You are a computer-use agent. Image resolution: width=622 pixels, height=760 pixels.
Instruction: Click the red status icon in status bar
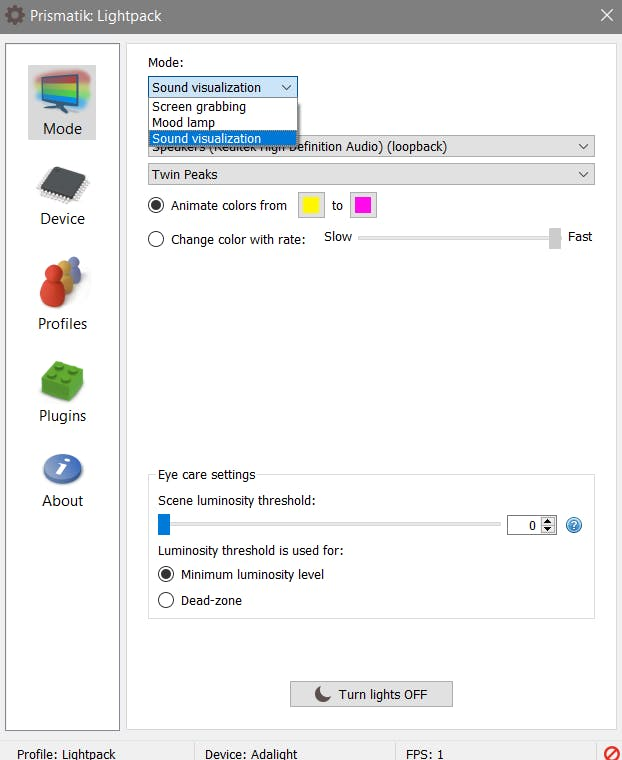click(611, 753)
